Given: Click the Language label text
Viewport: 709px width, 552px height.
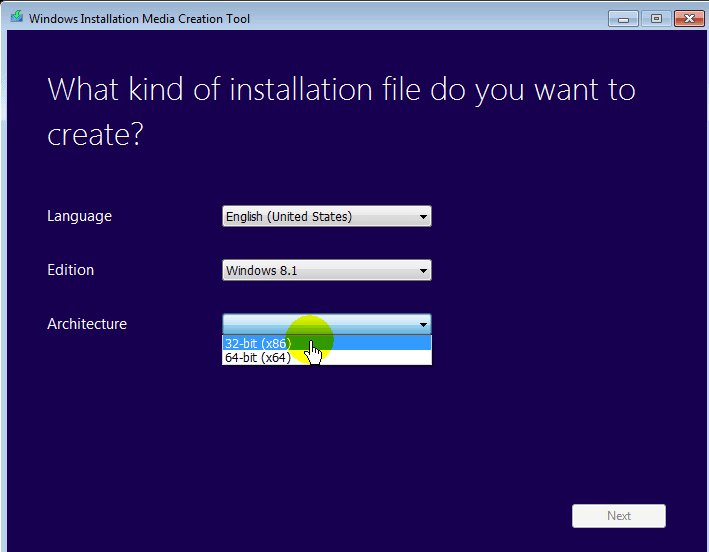Looking at the screenshot, I should pyautogui.click(x=80, y=216).
